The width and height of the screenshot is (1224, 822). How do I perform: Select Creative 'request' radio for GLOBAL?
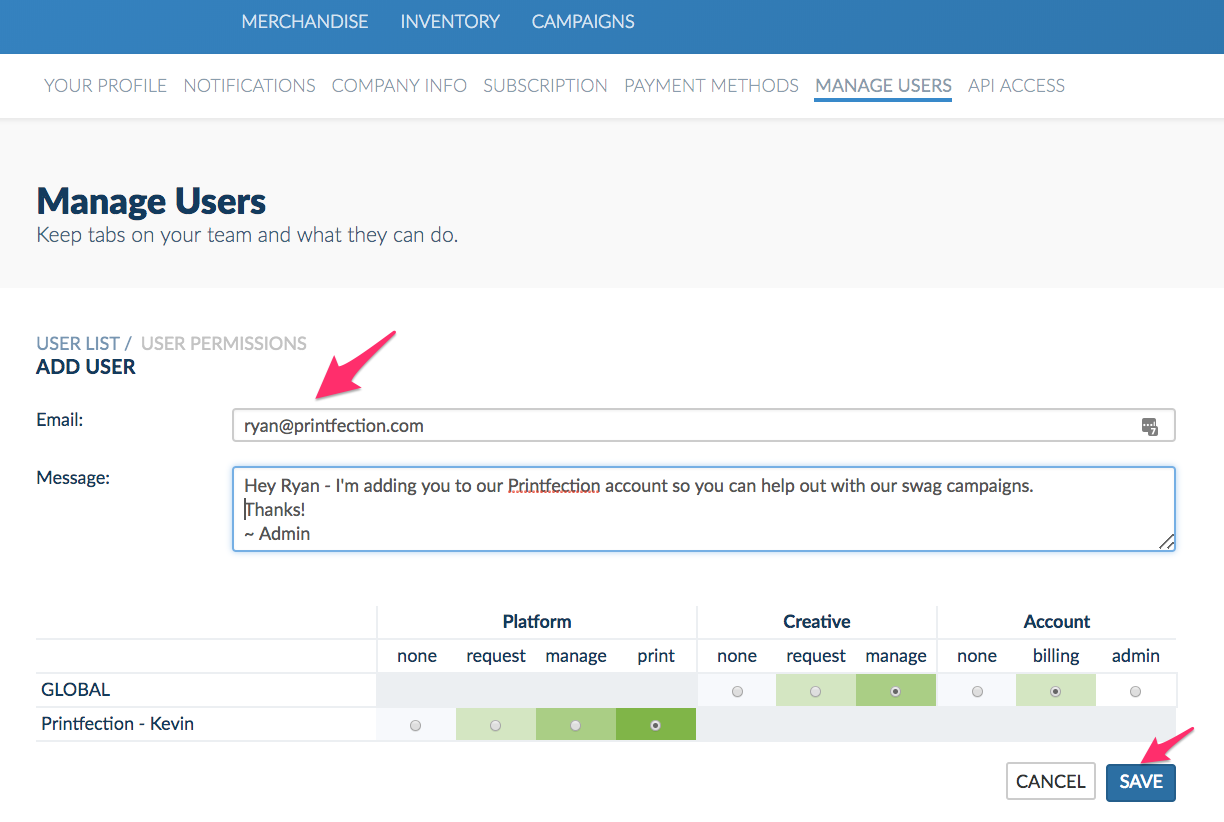pyautogui.click(x=816, y=691)
